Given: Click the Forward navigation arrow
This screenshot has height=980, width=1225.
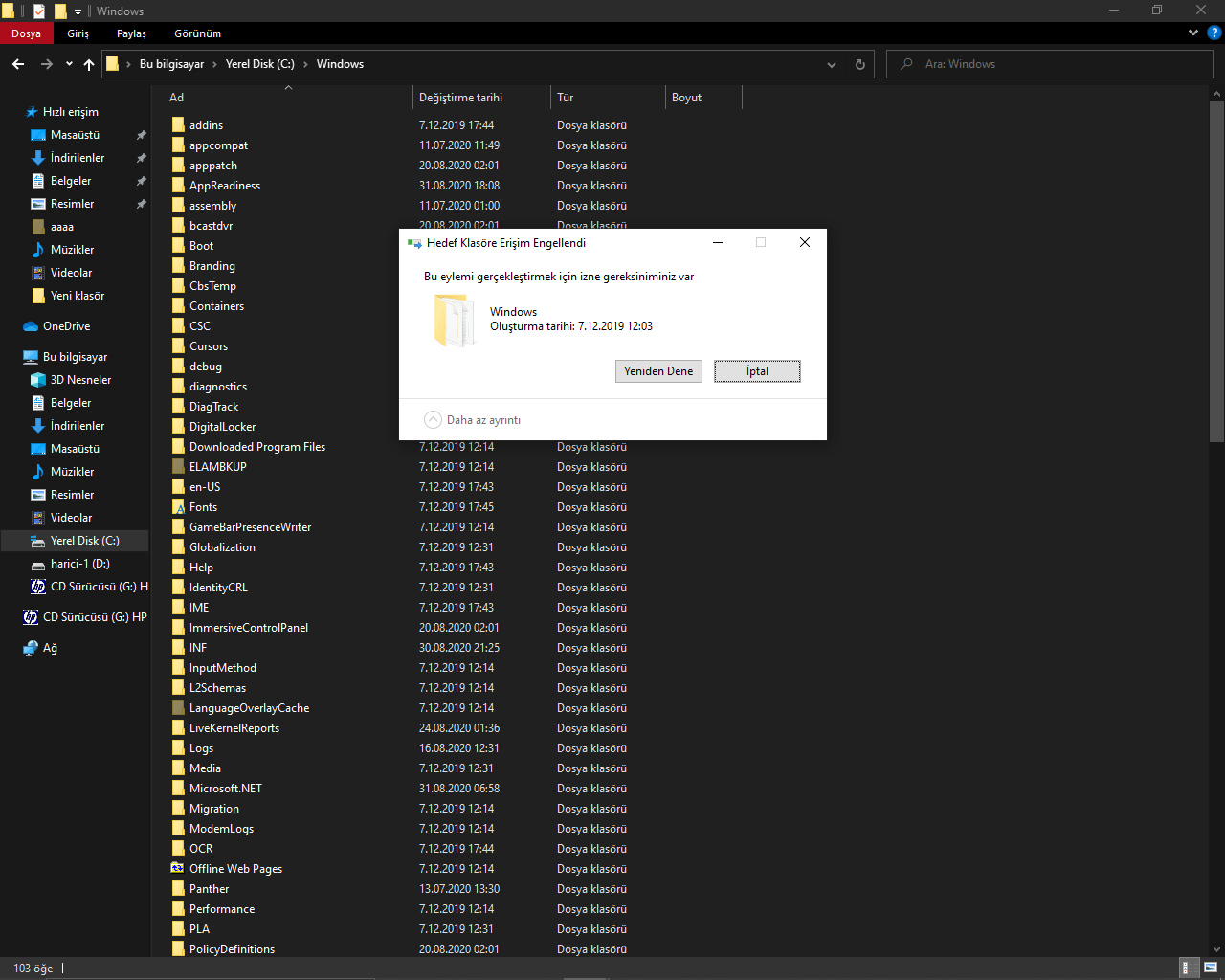Looking at the screenshot, I should (x=46, y=64).
